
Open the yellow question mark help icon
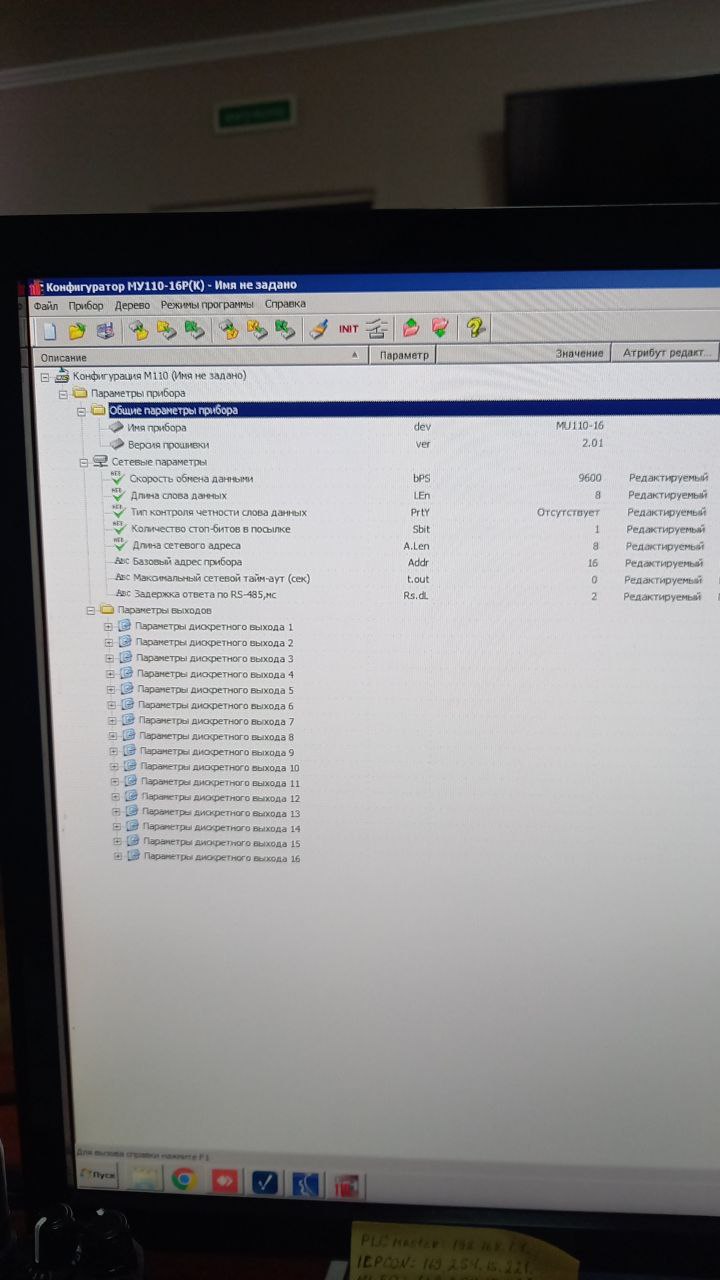(475, 327)
